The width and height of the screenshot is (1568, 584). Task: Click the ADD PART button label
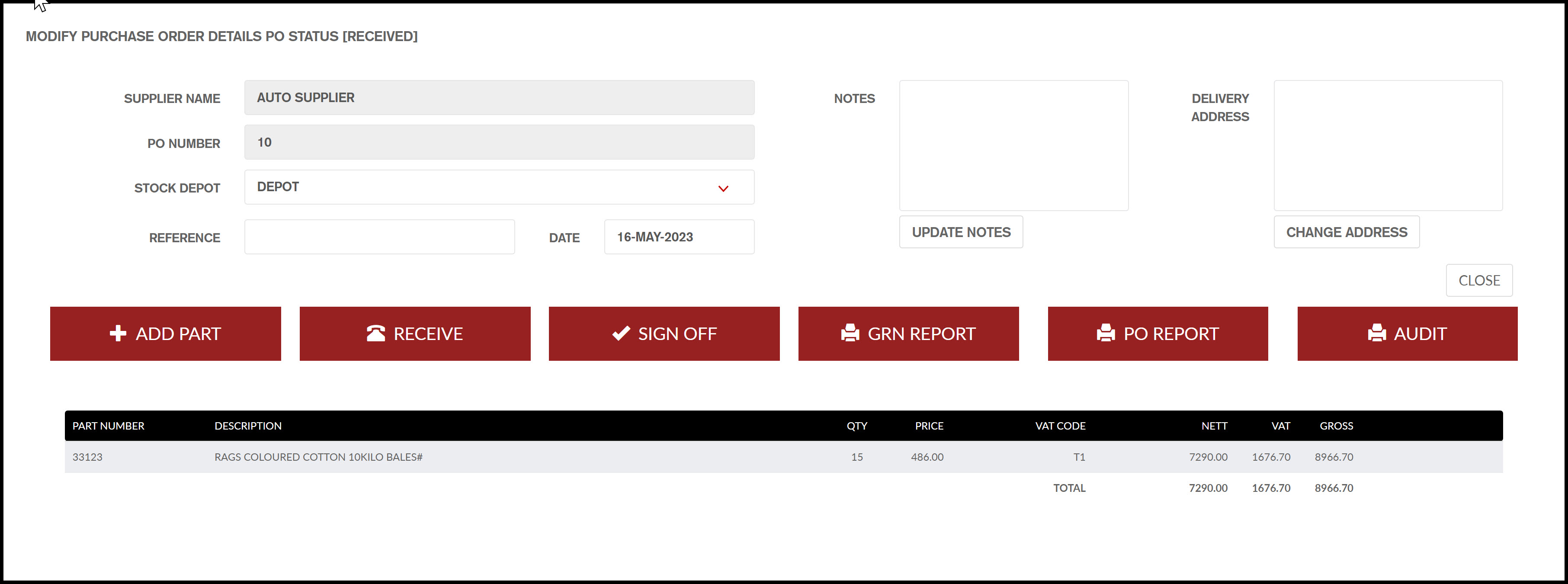(178, 334)
